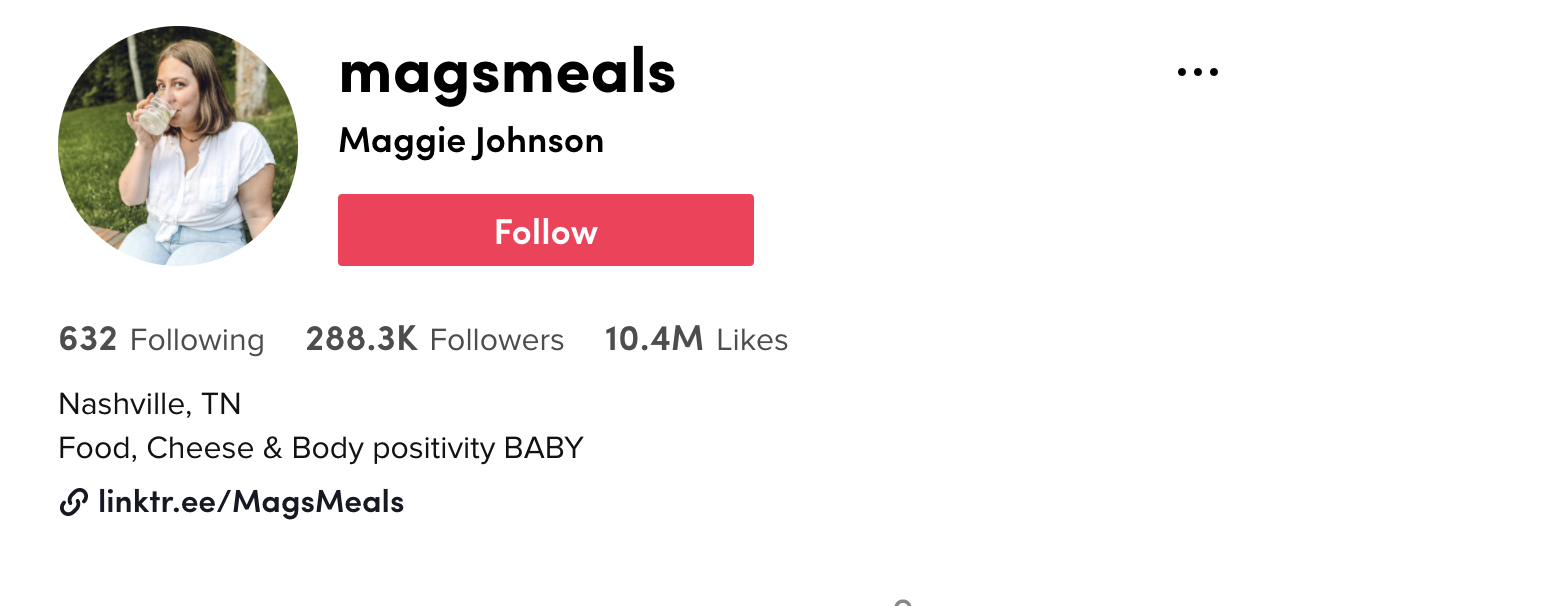The width and height of the screenshot is (1562, 606).
Task: Click the Food, Cheese & Body positivity text
Action: (277, 448)
